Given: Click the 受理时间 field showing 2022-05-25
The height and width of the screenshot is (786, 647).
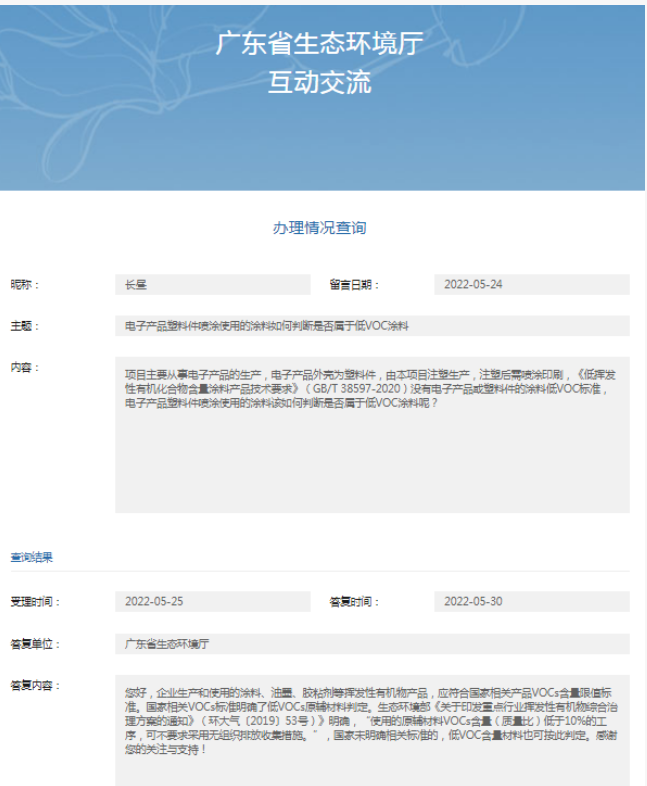Looking at the screenshot, I should pyautogui.click(x=212, y=602).
